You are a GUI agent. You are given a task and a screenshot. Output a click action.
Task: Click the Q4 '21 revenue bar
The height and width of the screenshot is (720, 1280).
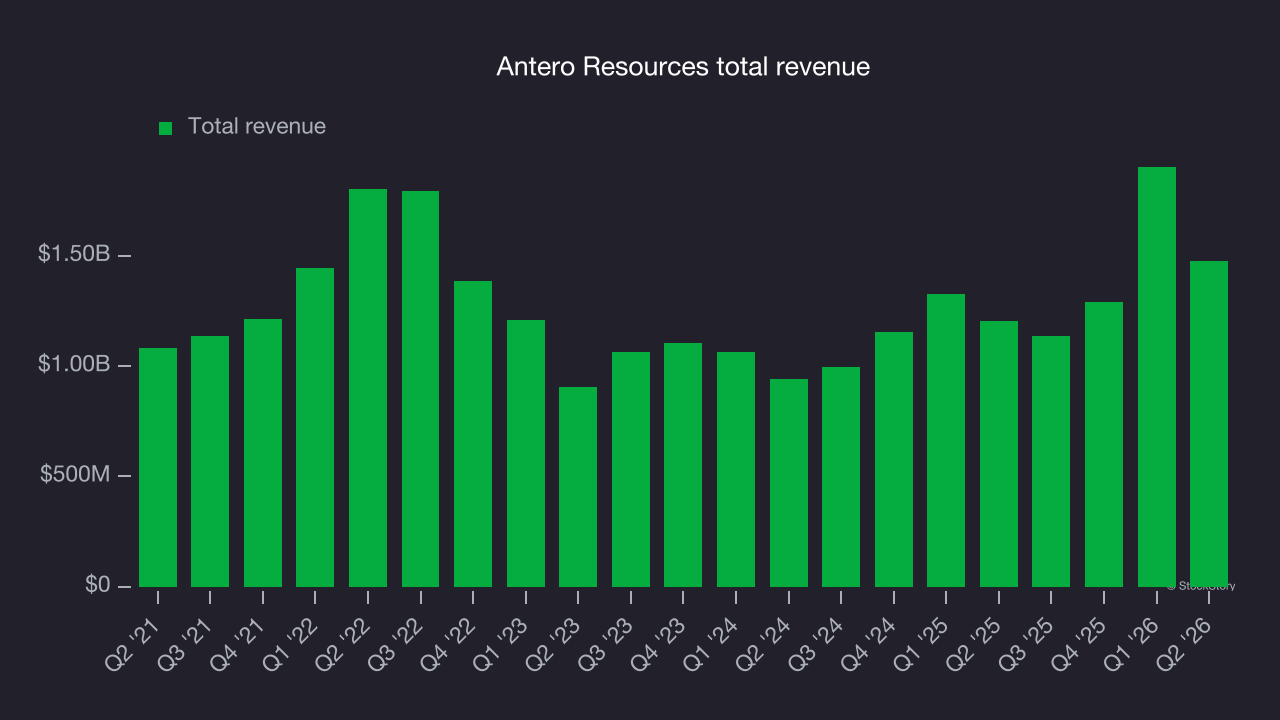pos(263,453)
